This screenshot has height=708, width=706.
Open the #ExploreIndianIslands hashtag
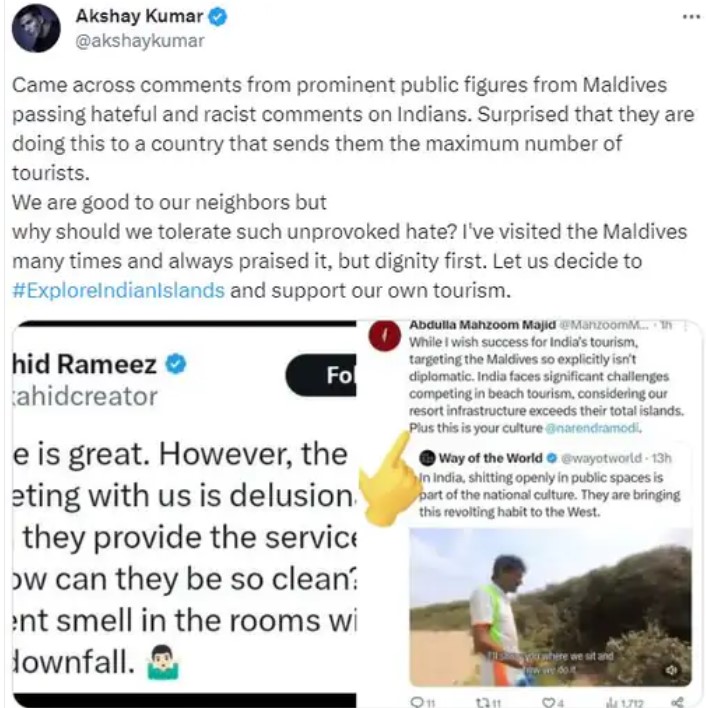118,290
